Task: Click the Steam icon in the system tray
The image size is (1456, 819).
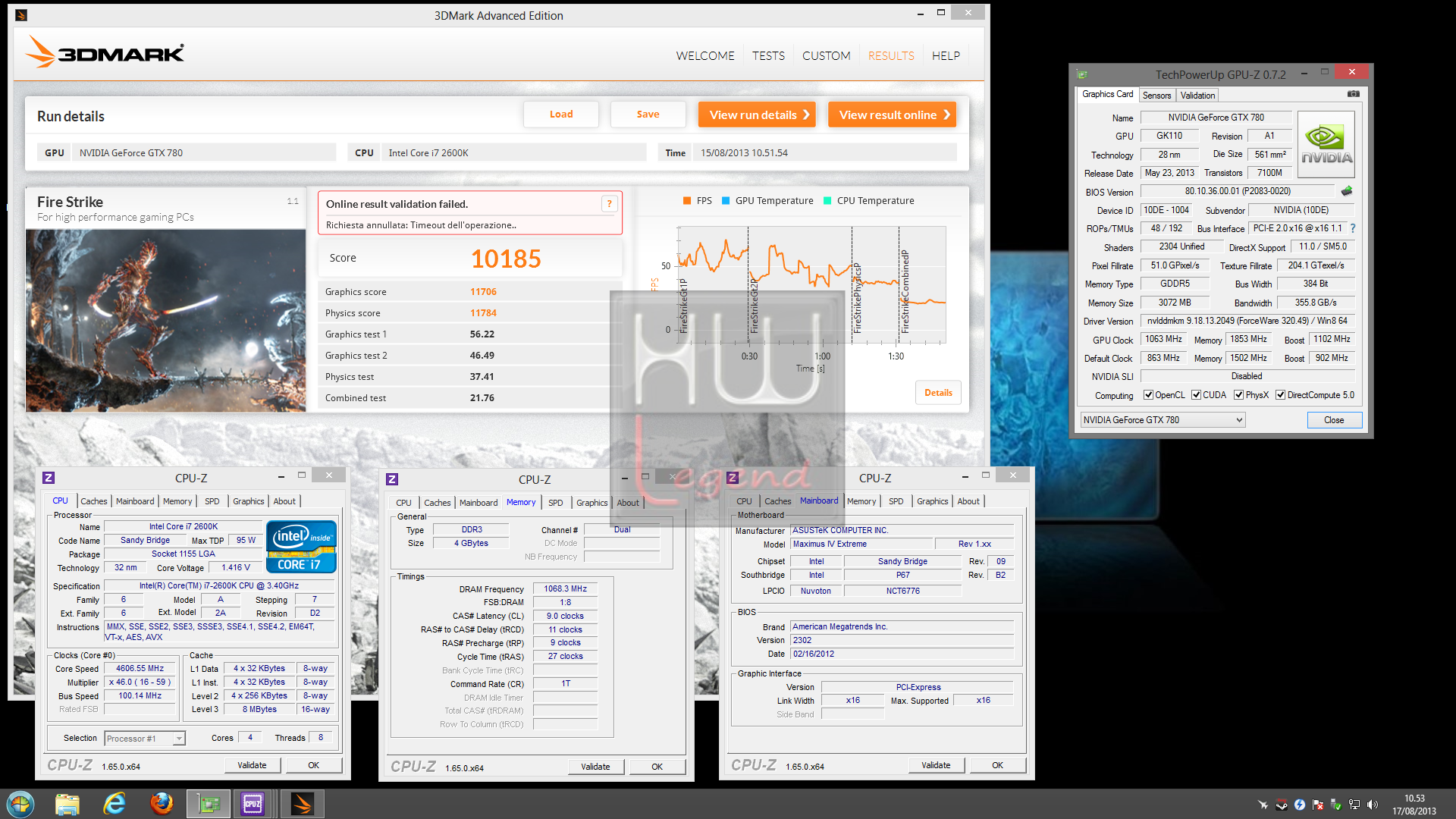Action: [1282, 805]
